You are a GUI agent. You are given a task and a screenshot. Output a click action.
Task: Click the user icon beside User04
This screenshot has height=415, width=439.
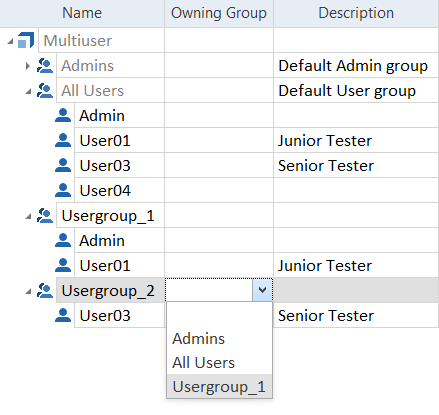63,190
